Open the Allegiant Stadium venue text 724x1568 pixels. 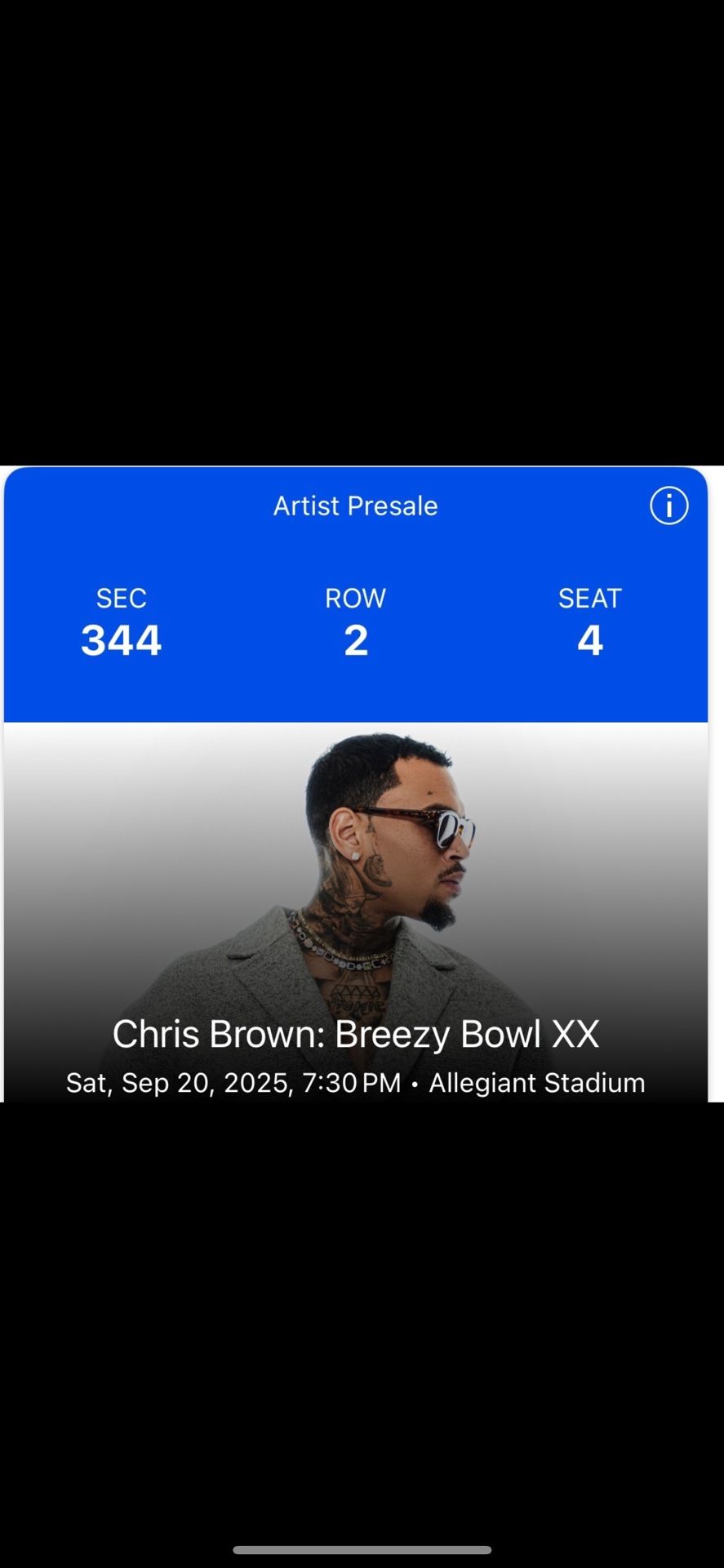click(x=537, y=1083)
